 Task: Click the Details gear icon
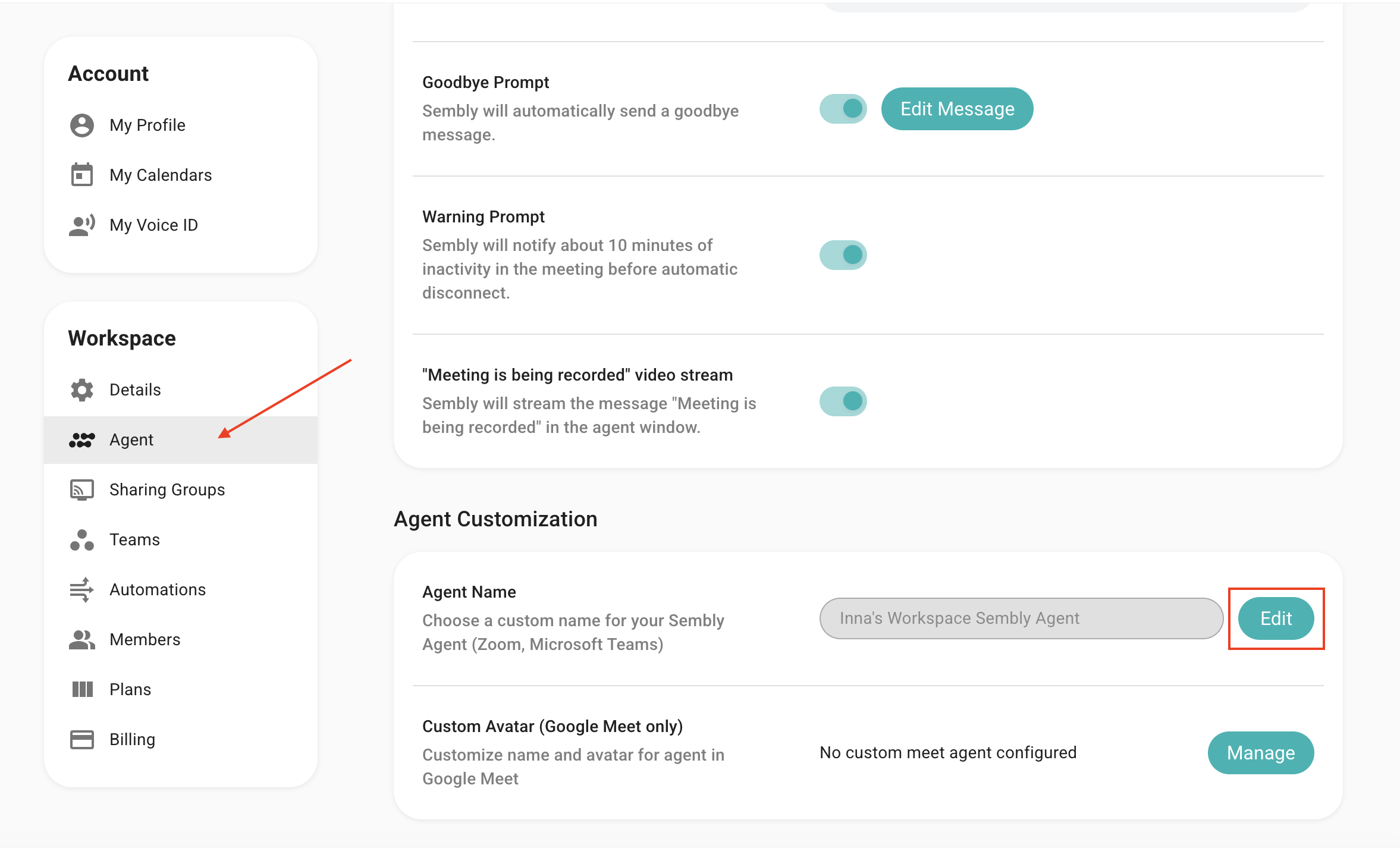82,390
